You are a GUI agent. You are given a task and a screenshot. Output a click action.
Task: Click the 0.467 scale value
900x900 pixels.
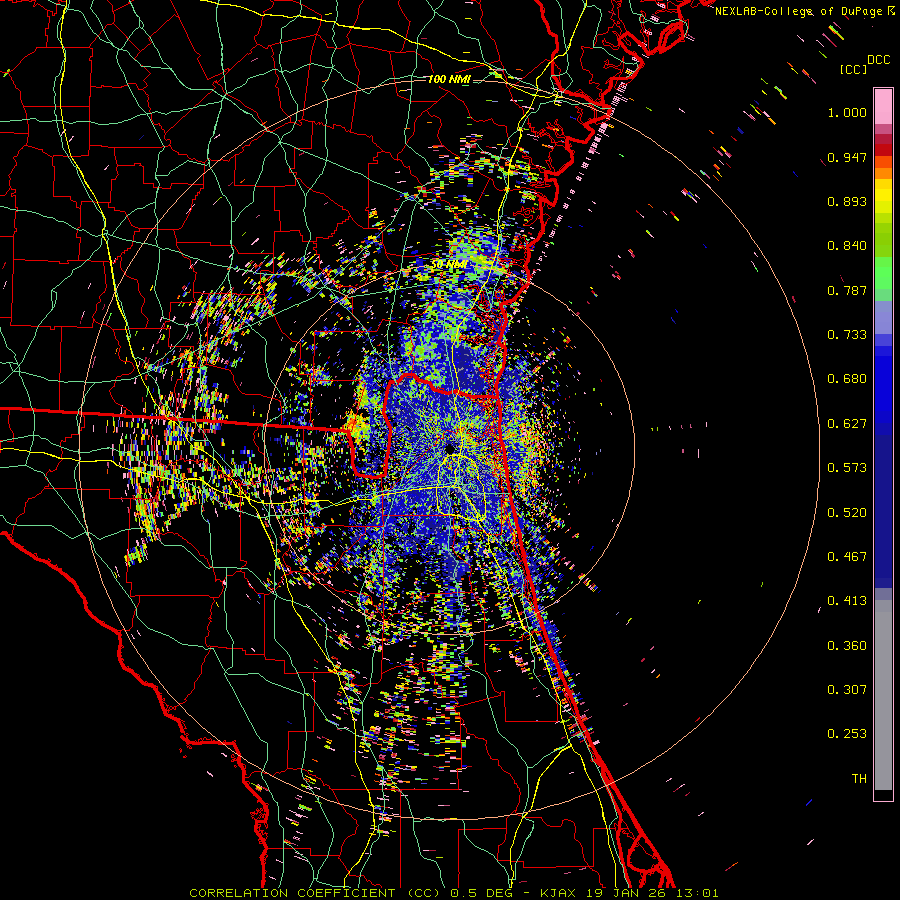(847, 557)
